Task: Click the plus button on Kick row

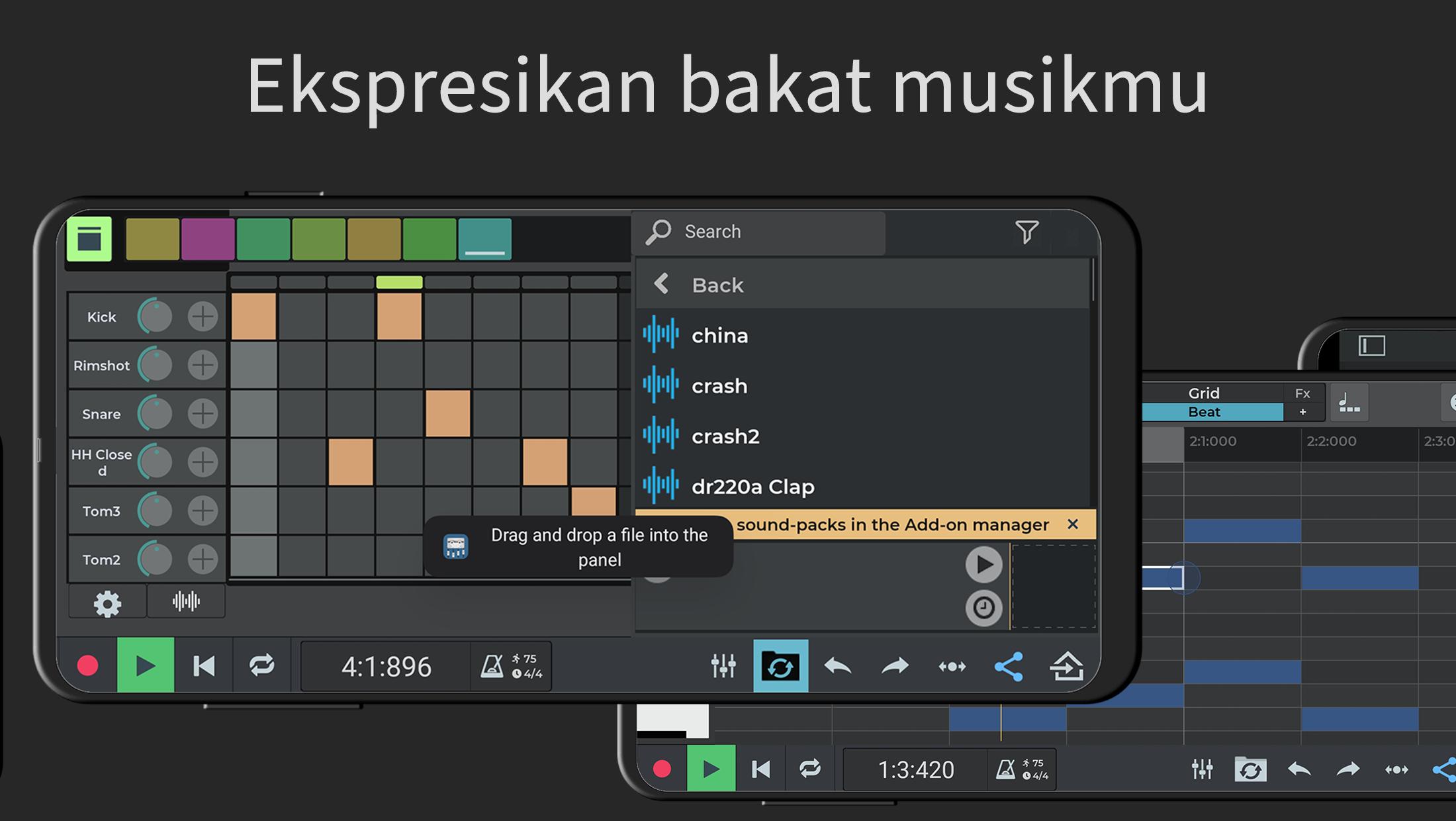Action: [x=203, y=316]
